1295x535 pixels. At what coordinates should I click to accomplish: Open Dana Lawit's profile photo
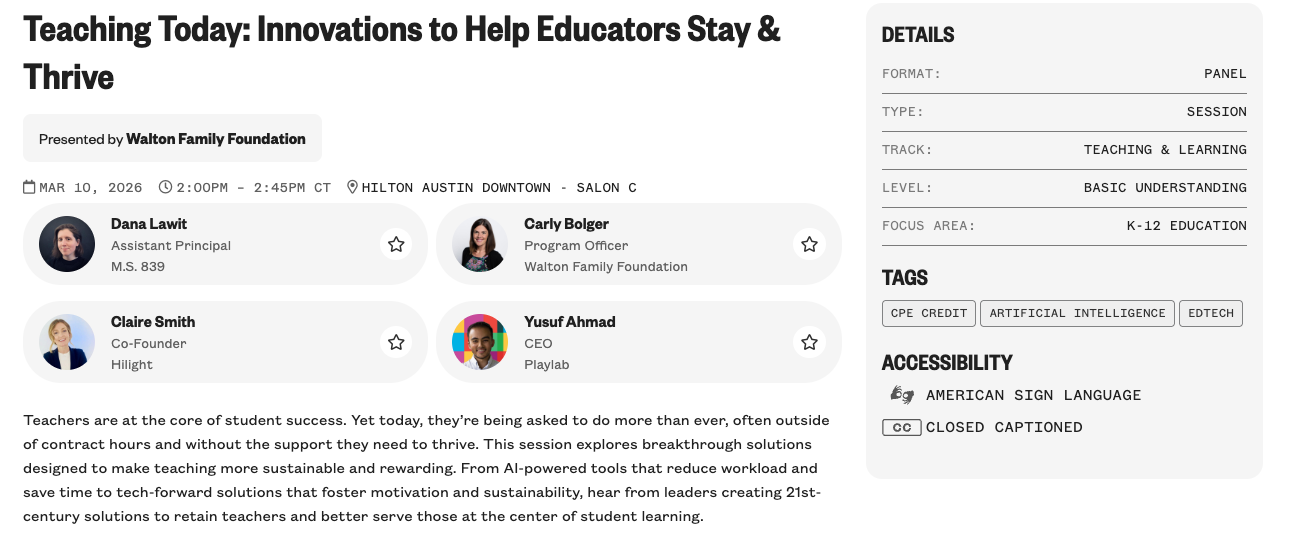coord(67,244)
